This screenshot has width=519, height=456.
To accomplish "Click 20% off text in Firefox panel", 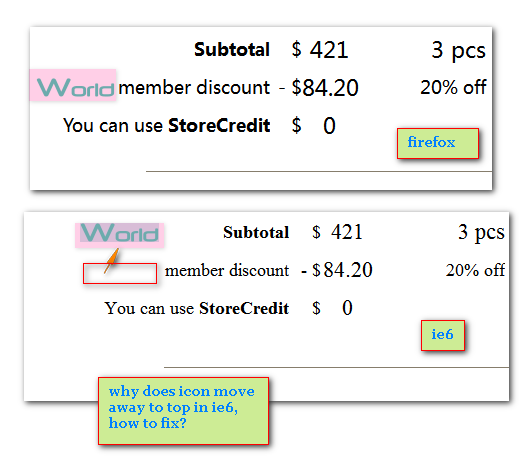I will [x=453, y=87].
